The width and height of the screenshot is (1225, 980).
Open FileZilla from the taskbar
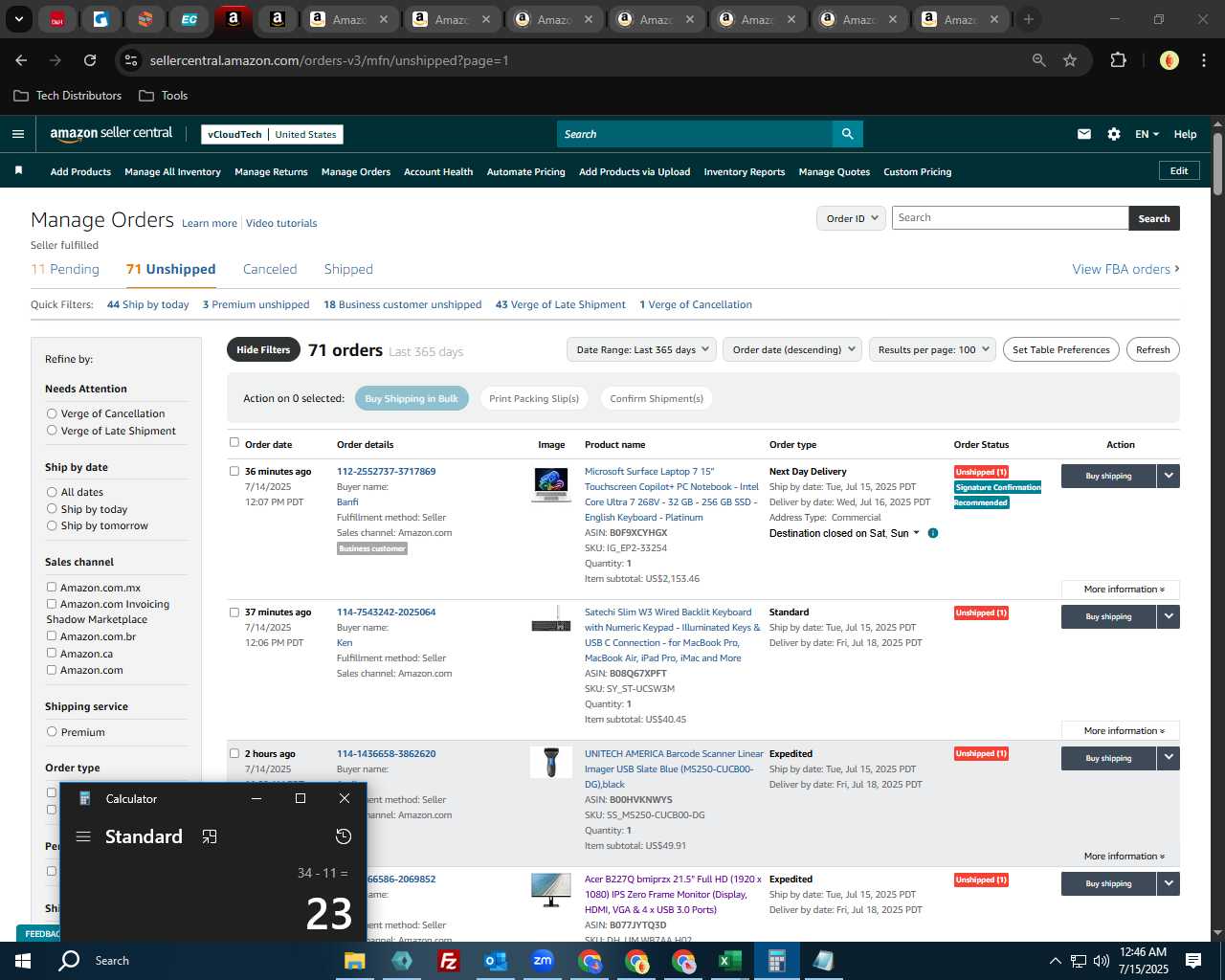[448, 961]
